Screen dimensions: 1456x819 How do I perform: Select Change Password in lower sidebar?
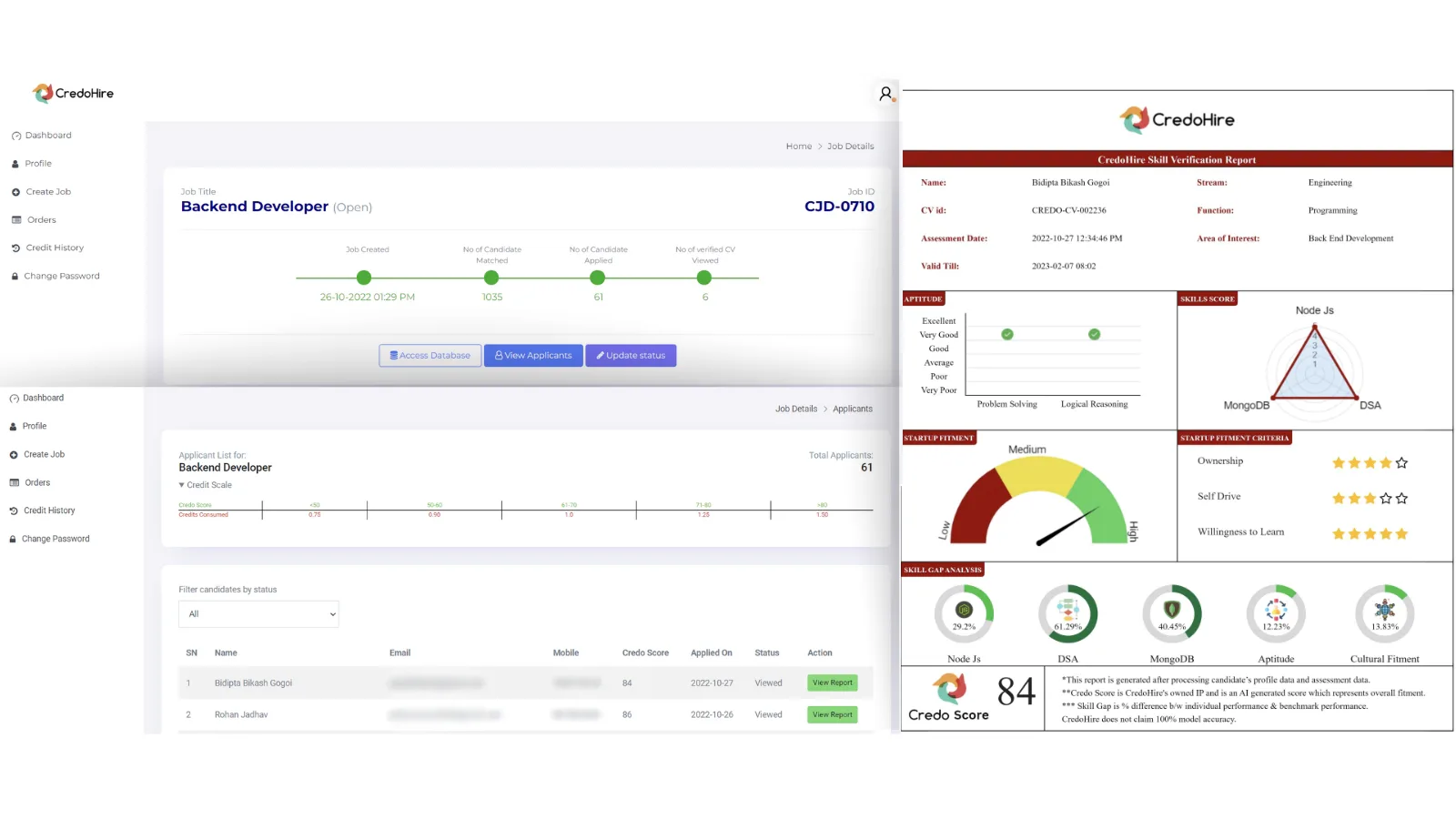tap(49, 539)
